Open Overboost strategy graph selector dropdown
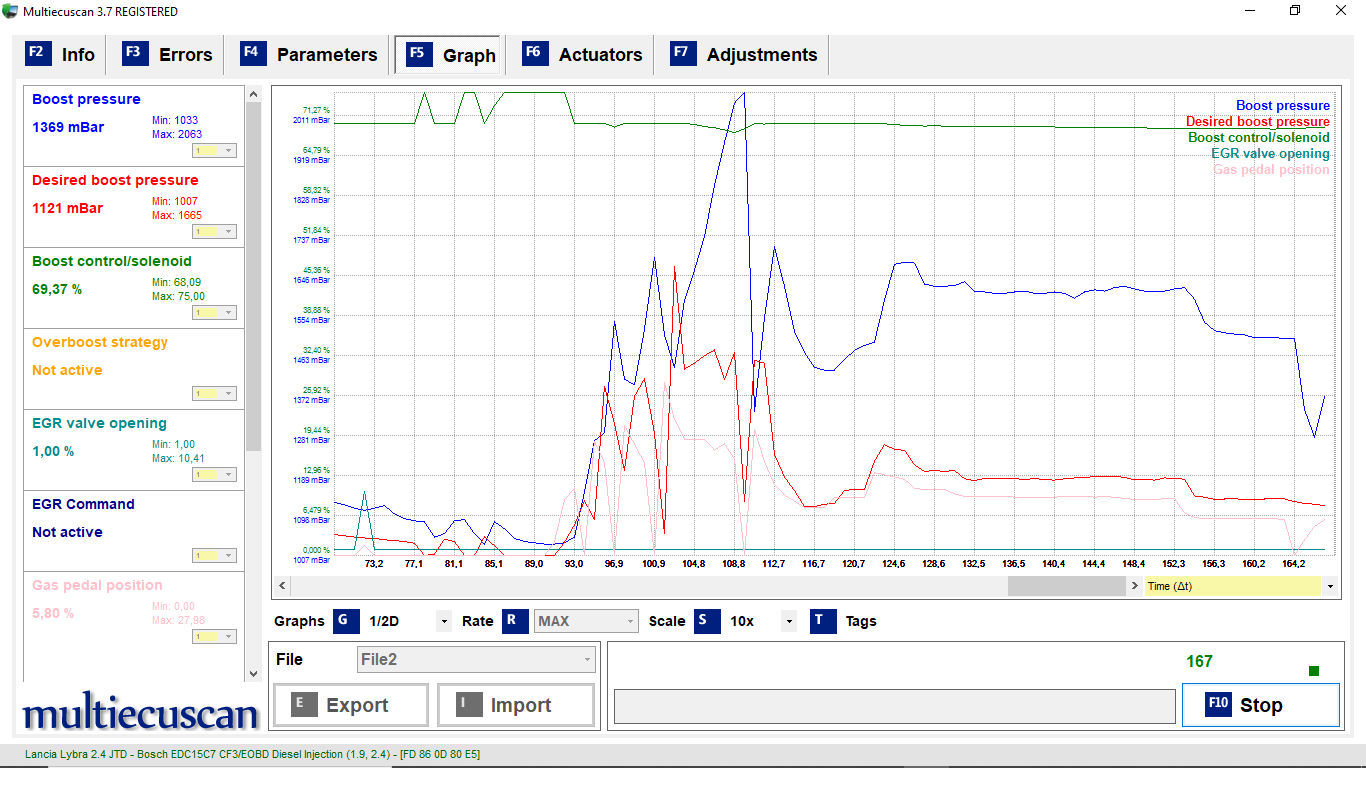 coord(215,394)
